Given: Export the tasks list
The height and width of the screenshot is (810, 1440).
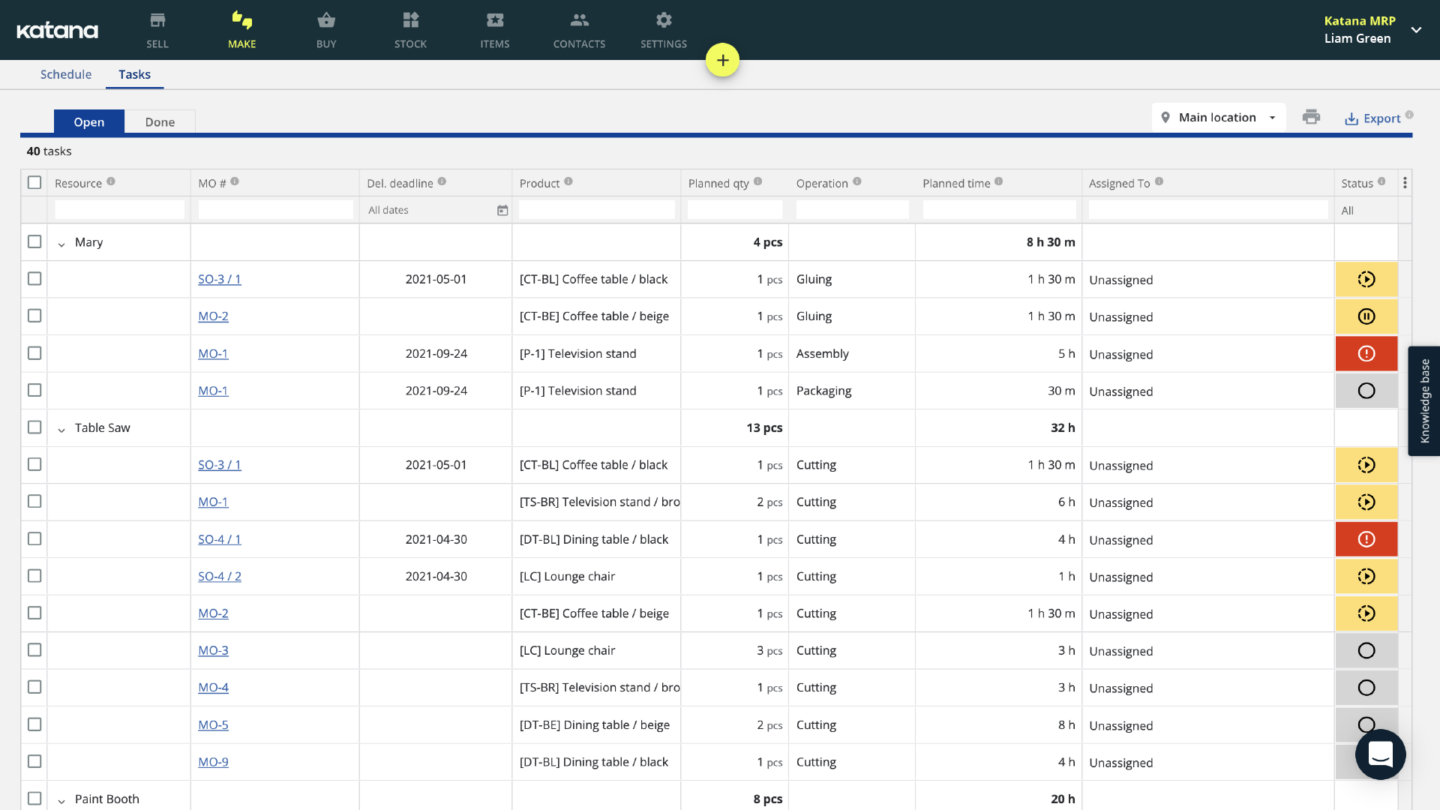Looking at the screenshot, I should (1372, 118).
